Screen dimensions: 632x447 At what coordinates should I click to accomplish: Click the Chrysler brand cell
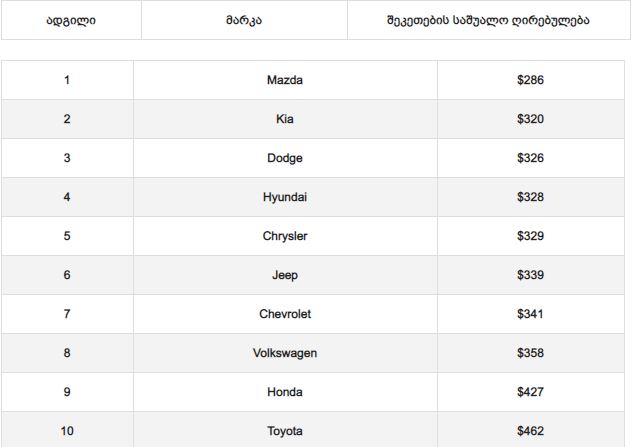(x=285, y=236)
